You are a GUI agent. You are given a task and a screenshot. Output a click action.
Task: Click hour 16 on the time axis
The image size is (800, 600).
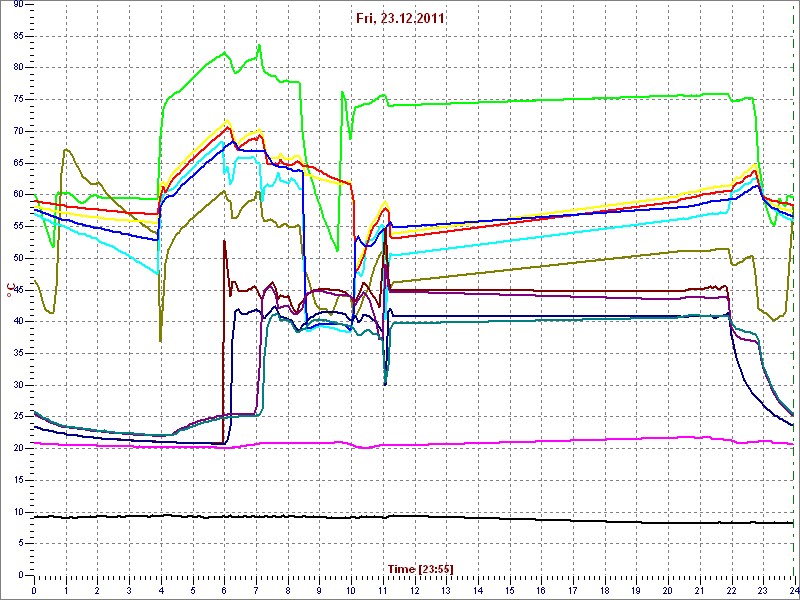(x=542, y=589)
